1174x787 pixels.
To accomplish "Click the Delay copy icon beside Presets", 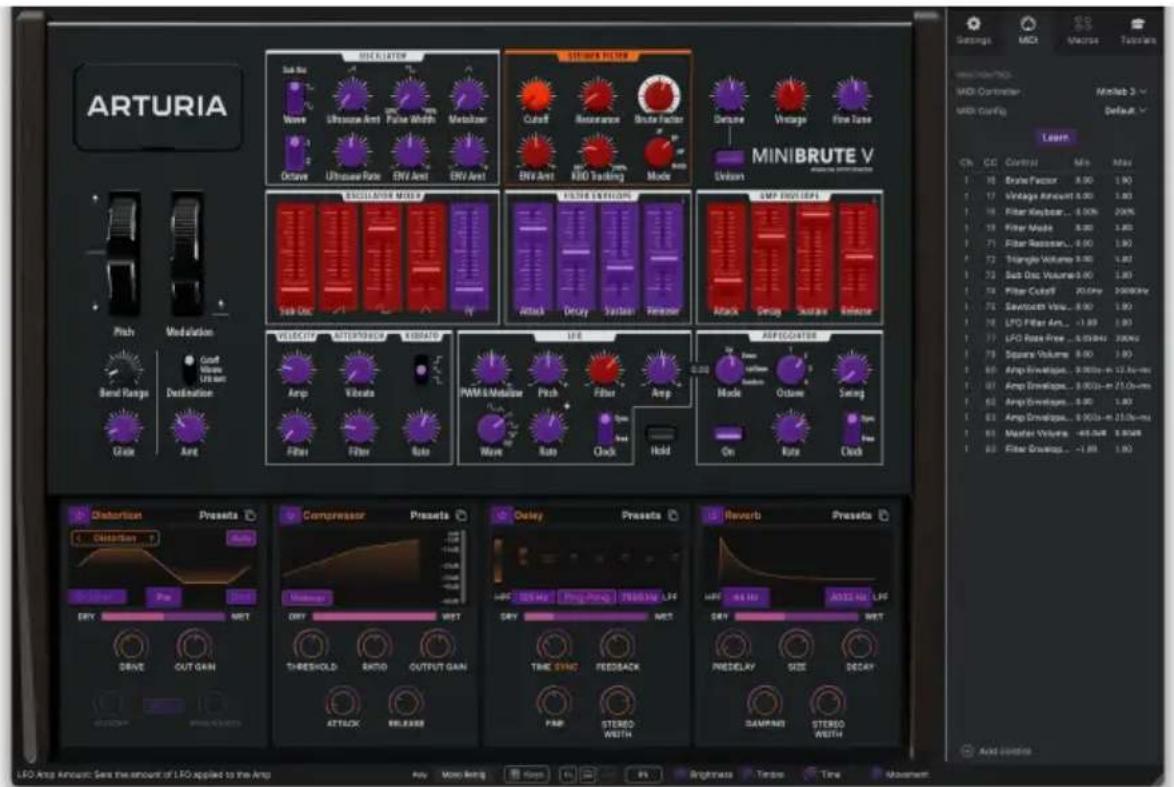I will 673,515.
